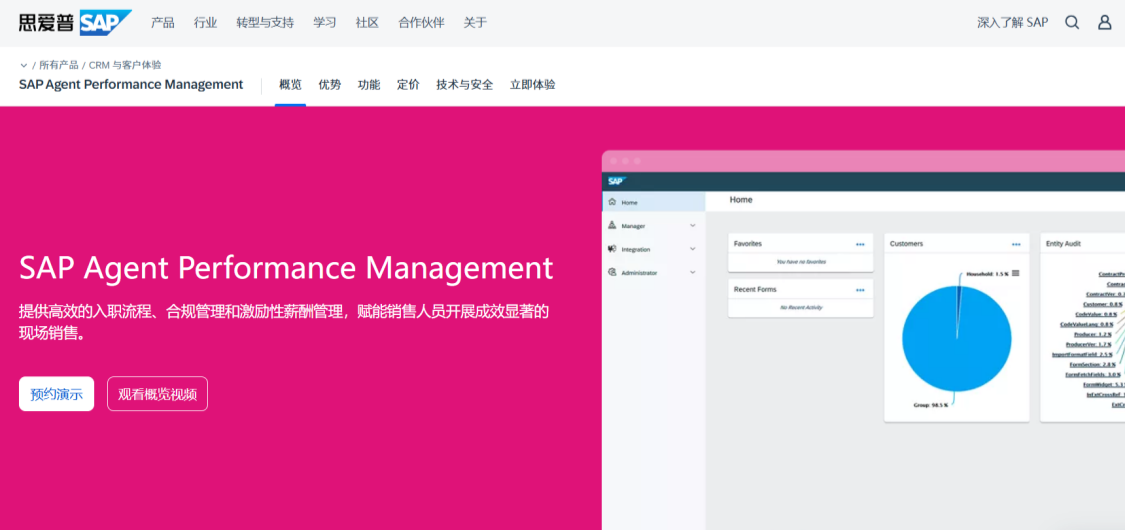1125x530 pixels.
Task: Select the 功能 tab
Action: [x=369, y=85]
